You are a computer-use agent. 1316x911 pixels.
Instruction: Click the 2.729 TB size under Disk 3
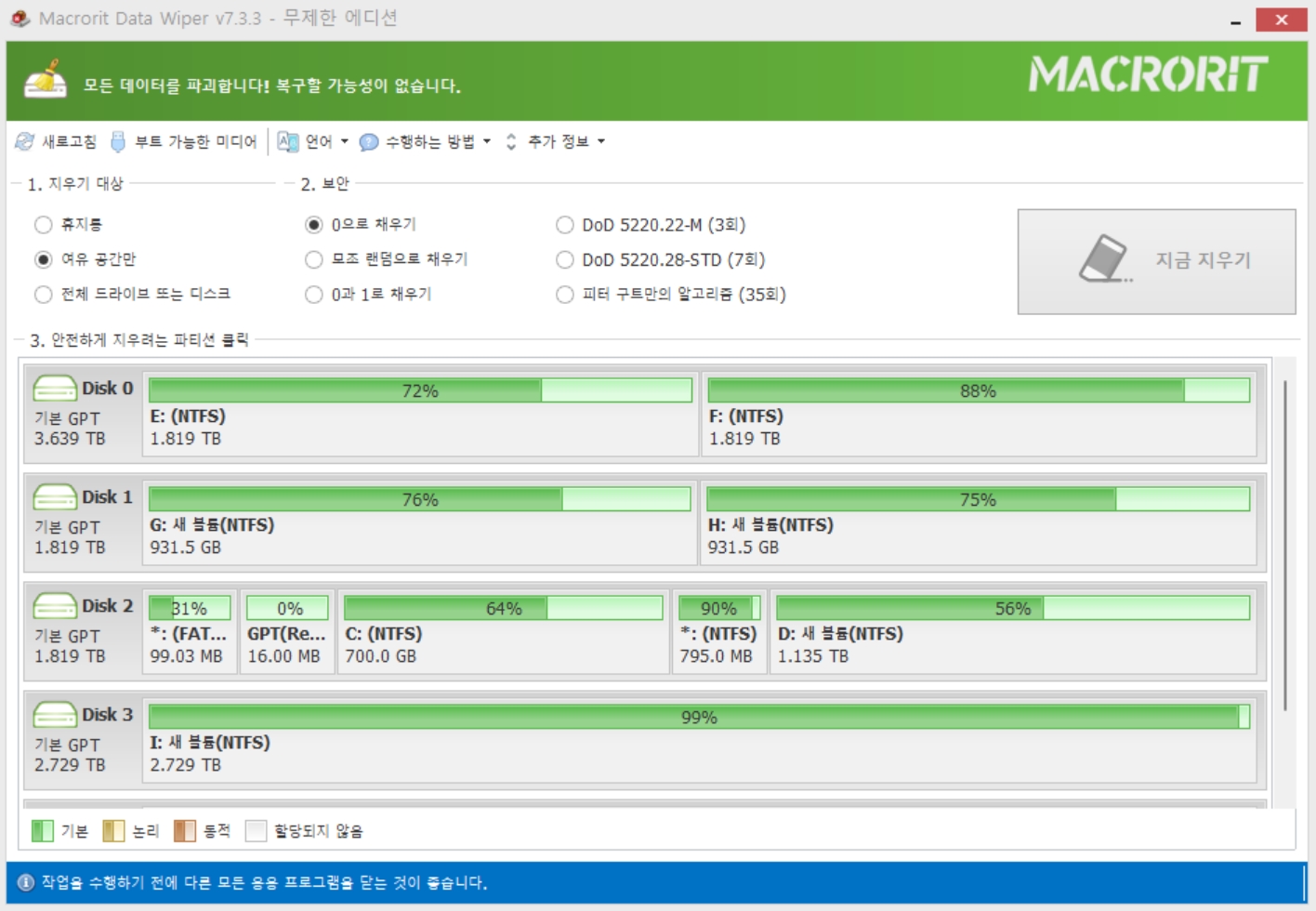(x=70, y=764)
